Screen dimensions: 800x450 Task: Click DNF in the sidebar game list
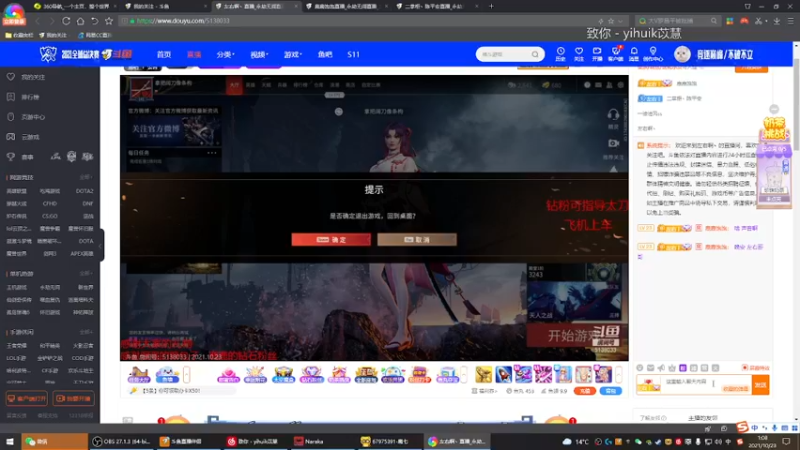[x=88, y=204]
